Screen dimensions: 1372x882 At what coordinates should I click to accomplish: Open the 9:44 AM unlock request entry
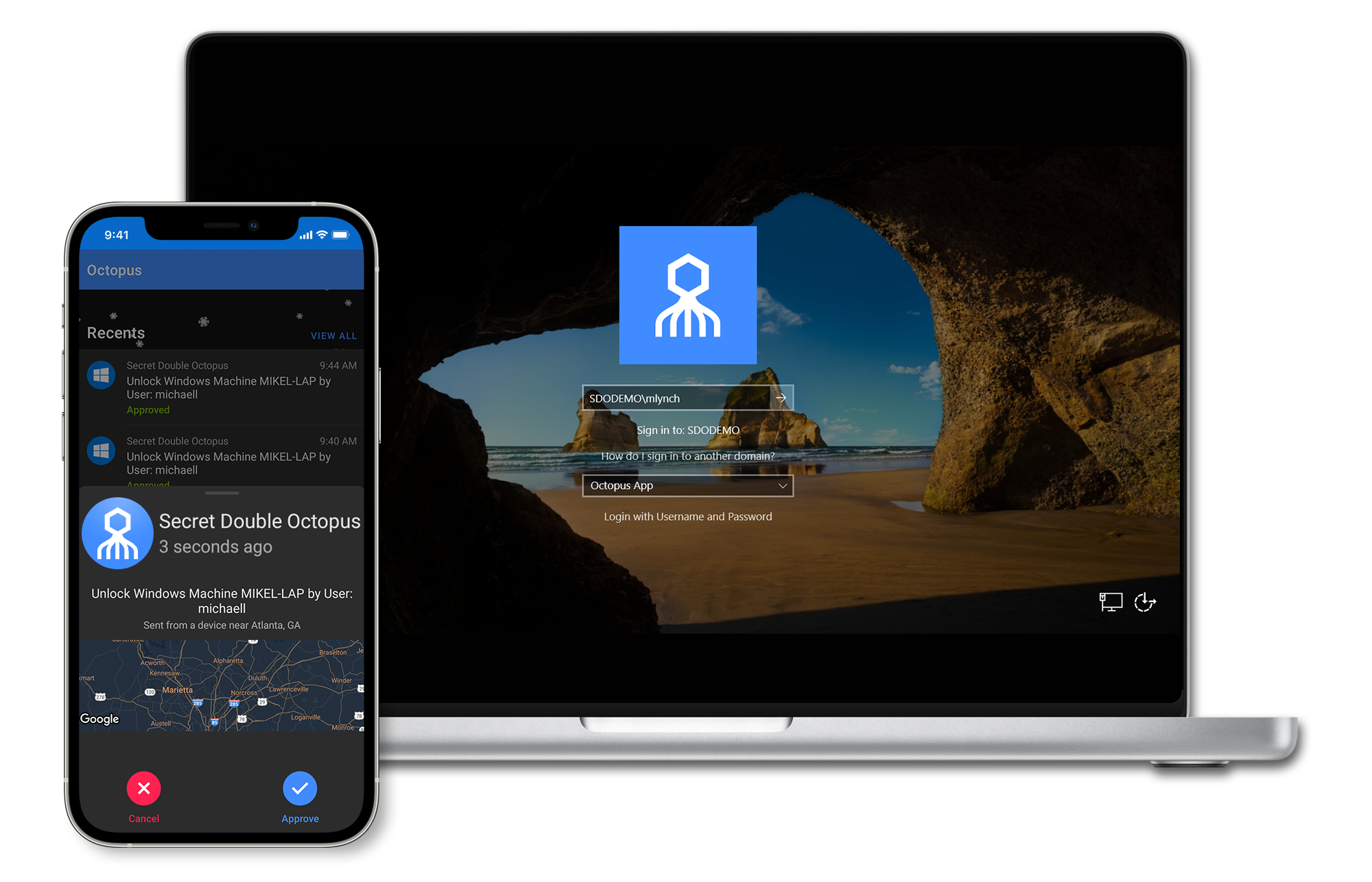click(x=222, y=388)
